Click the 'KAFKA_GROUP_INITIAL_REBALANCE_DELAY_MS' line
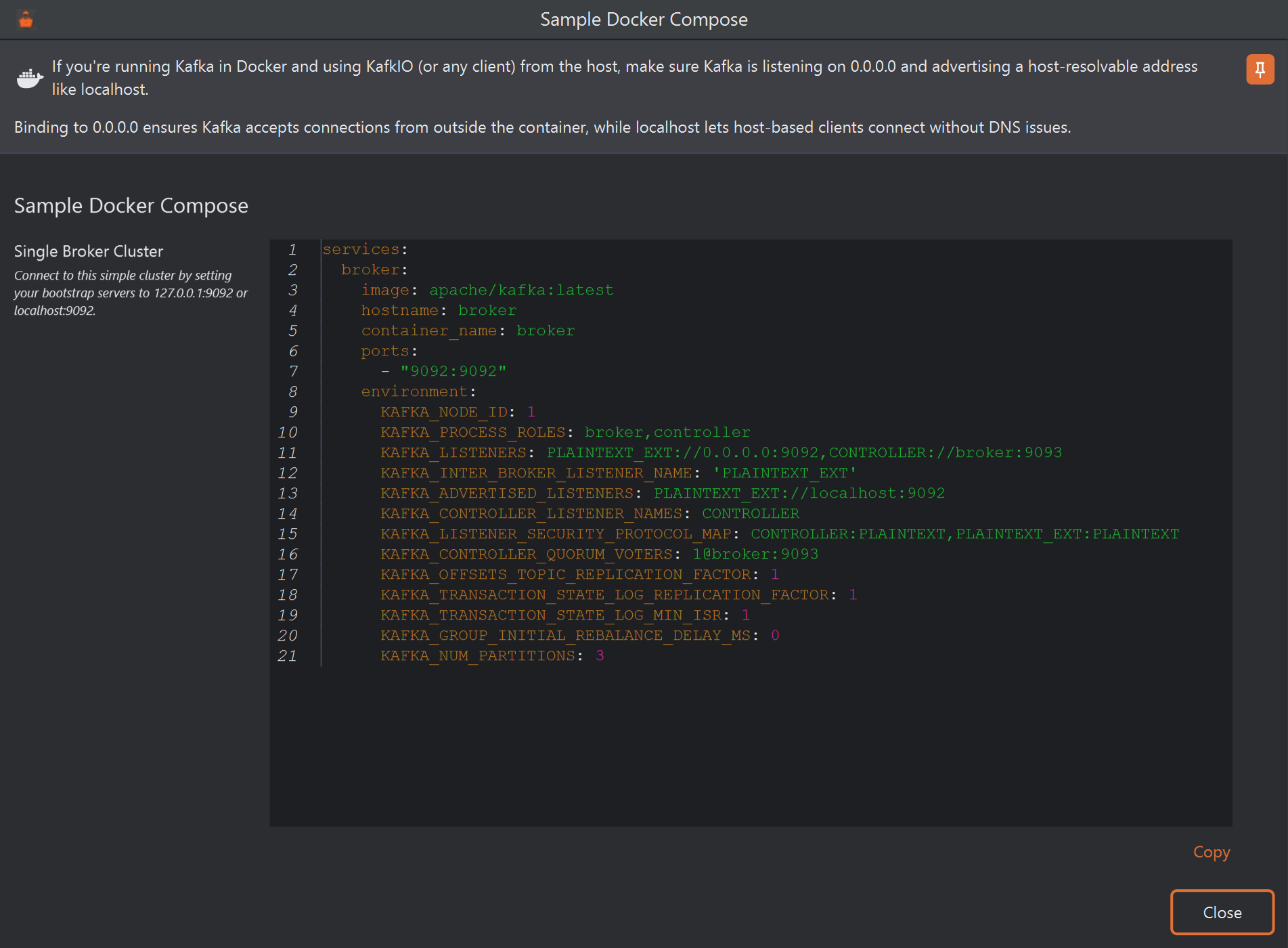Image resolution: width=1288 pixels, height=948 pixels. (x=580, y=635)
